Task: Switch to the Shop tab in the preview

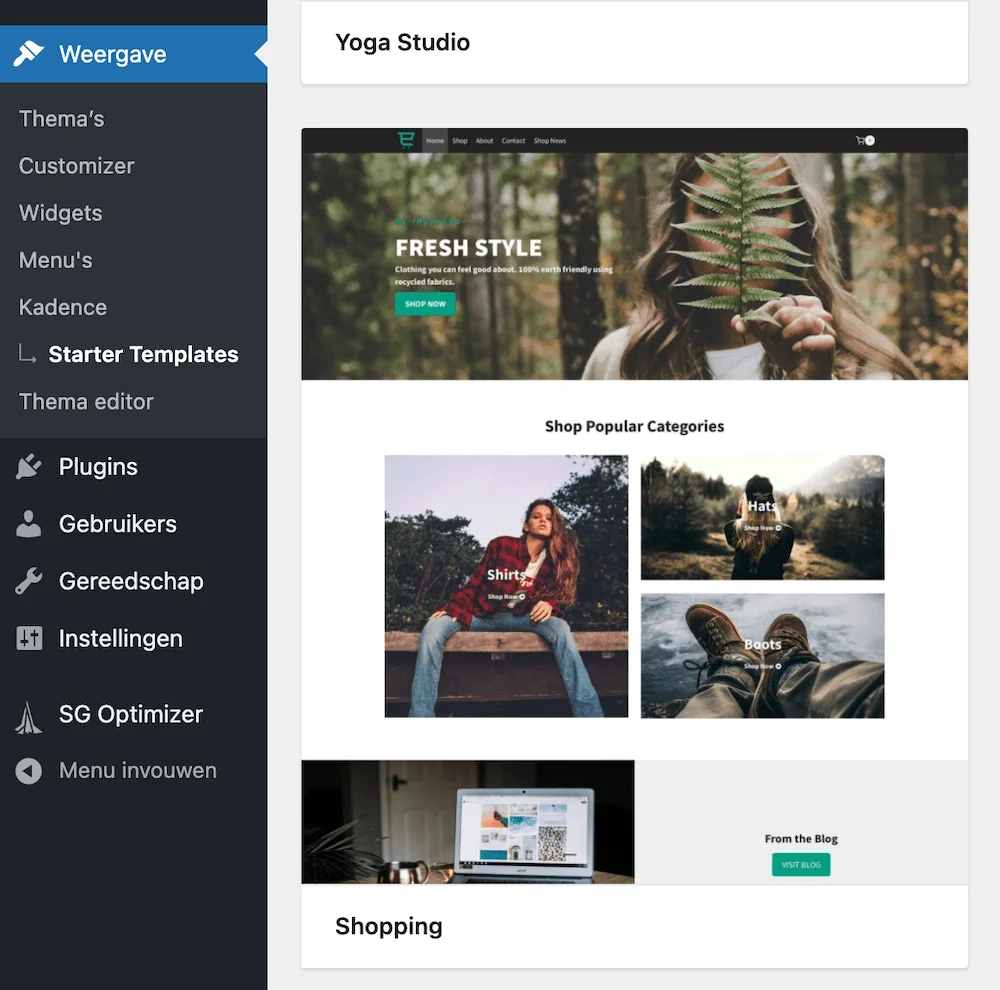Action: click(x=459, y=141)
